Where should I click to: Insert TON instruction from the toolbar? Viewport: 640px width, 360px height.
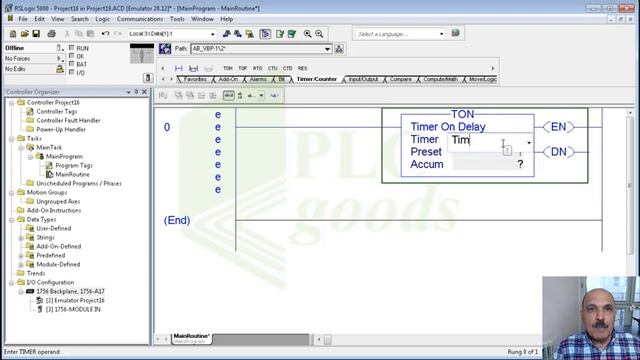point(228,68)
